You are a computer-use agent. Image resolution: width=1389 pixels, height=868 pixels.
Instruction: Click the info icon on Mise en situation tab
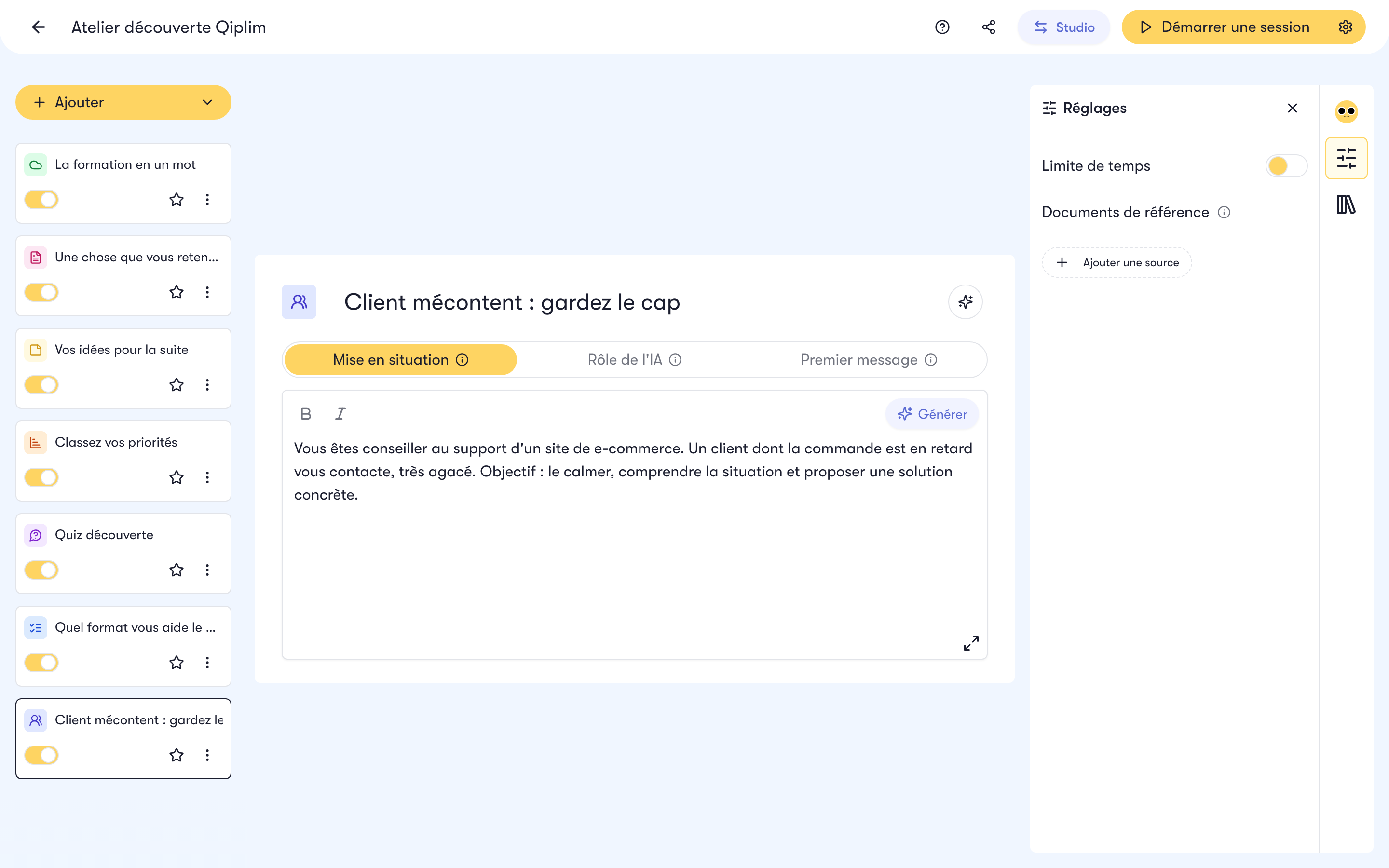pyautogui.click(x=462, y=360)
